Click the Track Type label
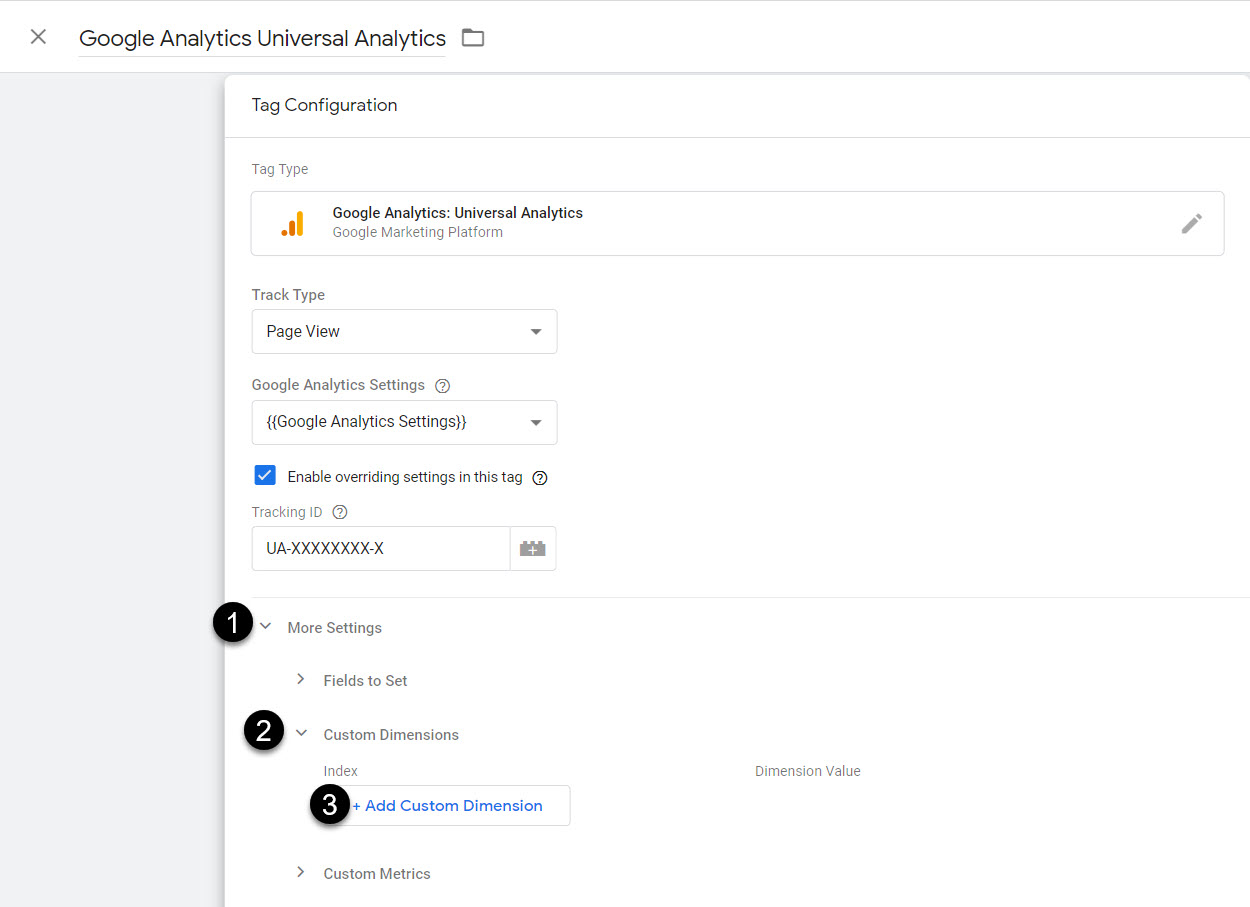Screen dimensions: 1250x907 (x=288, y=295)
